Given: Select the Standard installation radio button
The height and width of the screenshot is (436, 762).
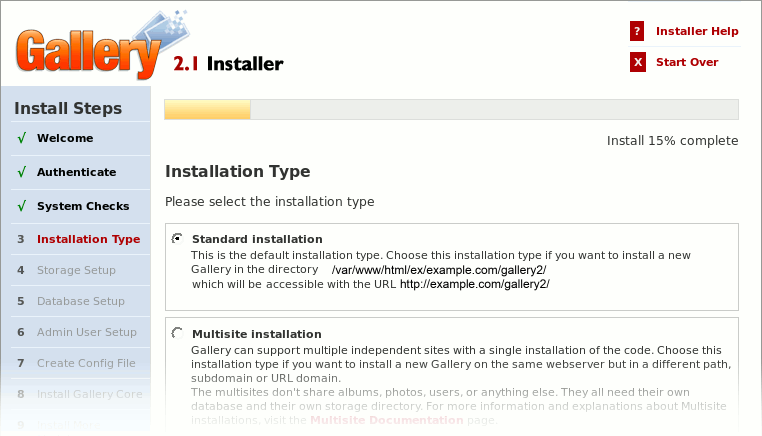Looking at the screenshot, I should pyautogui.click(x=177, y=238).
